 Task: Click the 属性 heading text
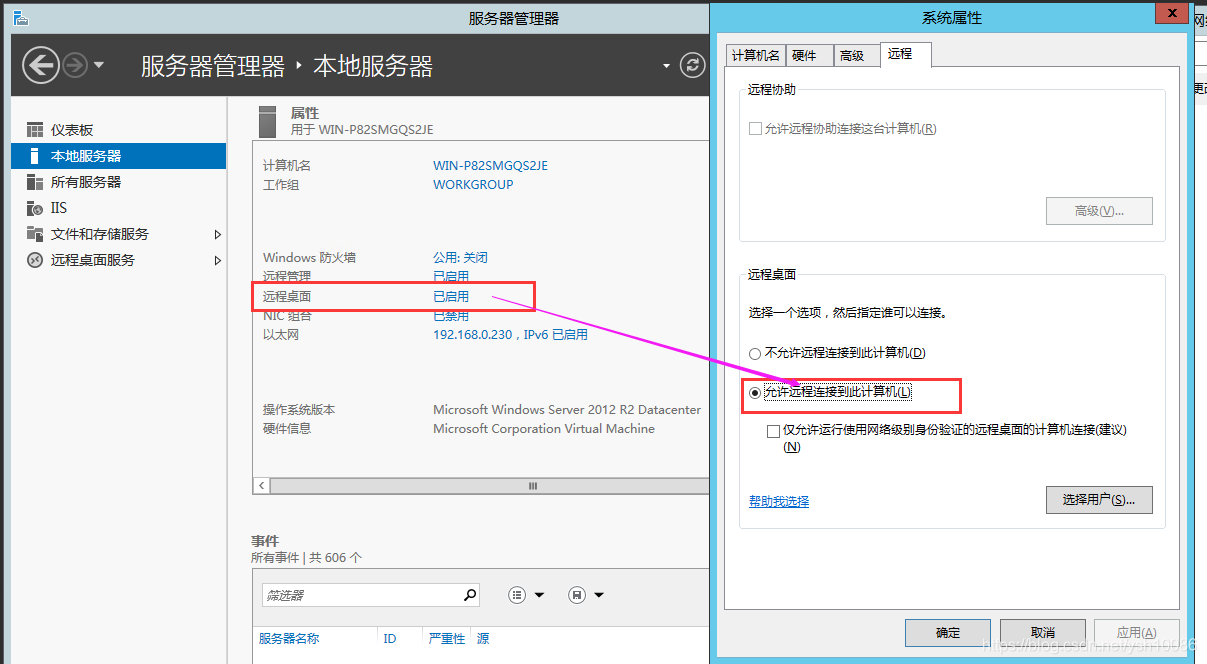point(305,113)
